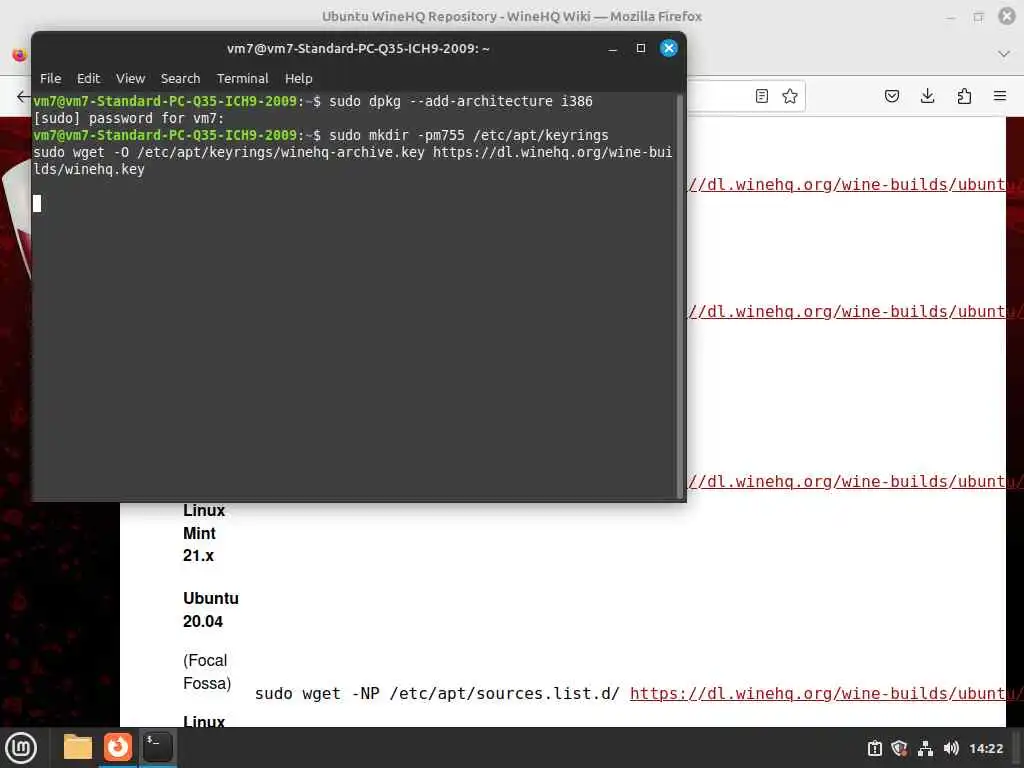
Task: Open the Search menu in terminal
Action: pyautogui.click(x=180, y=78)
